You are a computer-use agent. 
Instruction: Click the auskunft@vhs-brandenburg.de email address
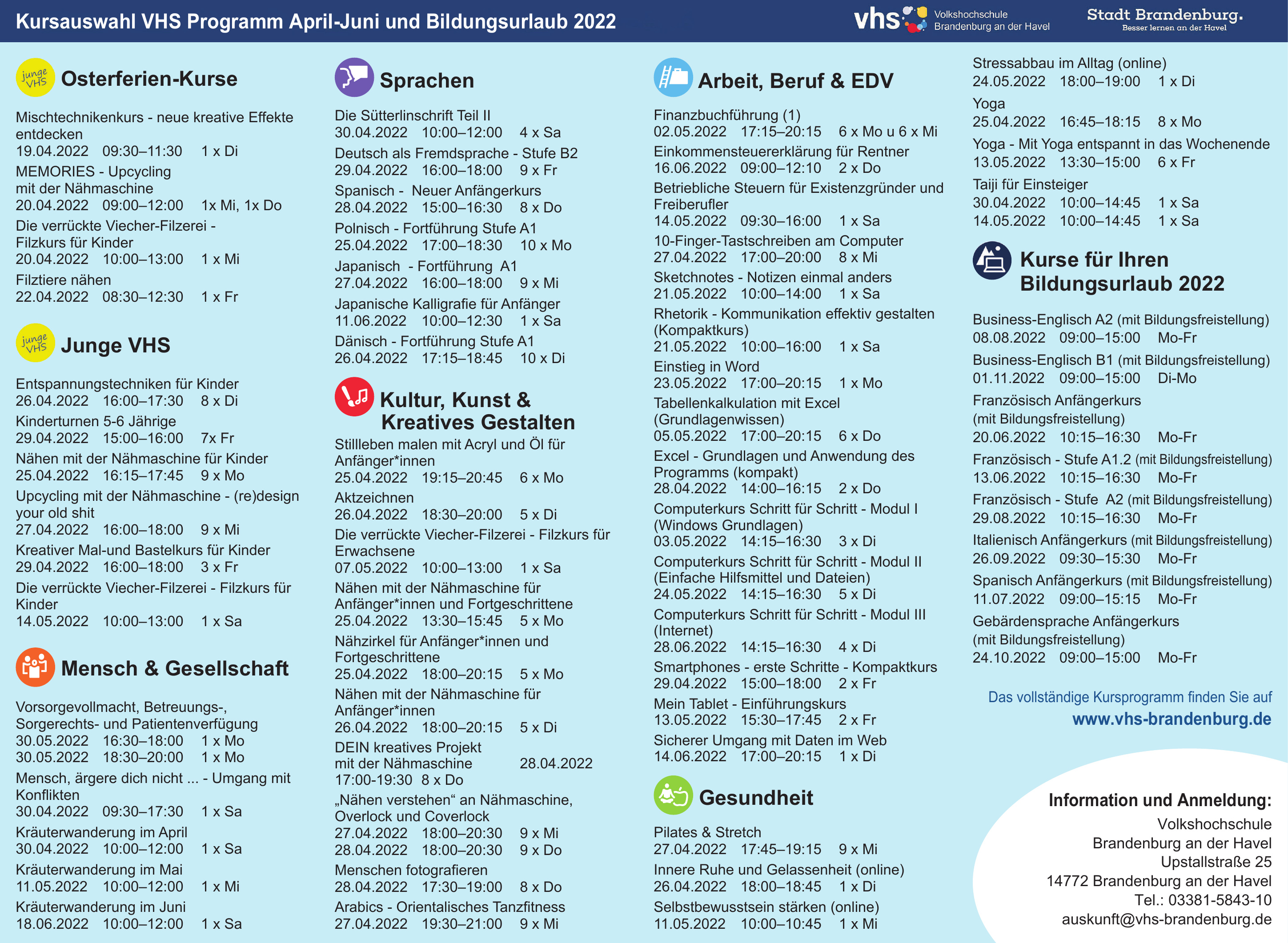(x=1166, y=919)
